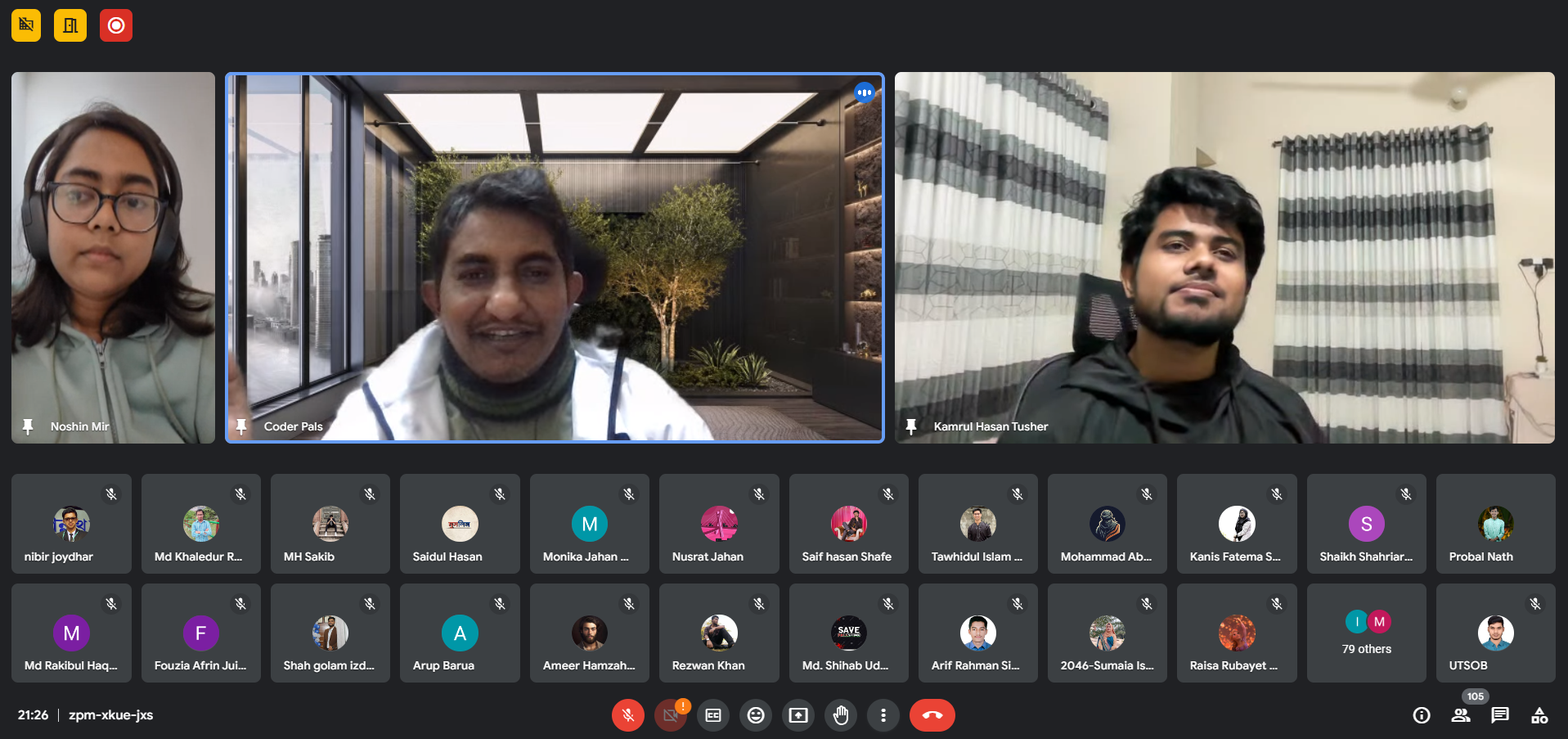Click the red record extension icon
Viewport: 1568px width, 739px height.
pyautogui.click(x=116, y=25)
